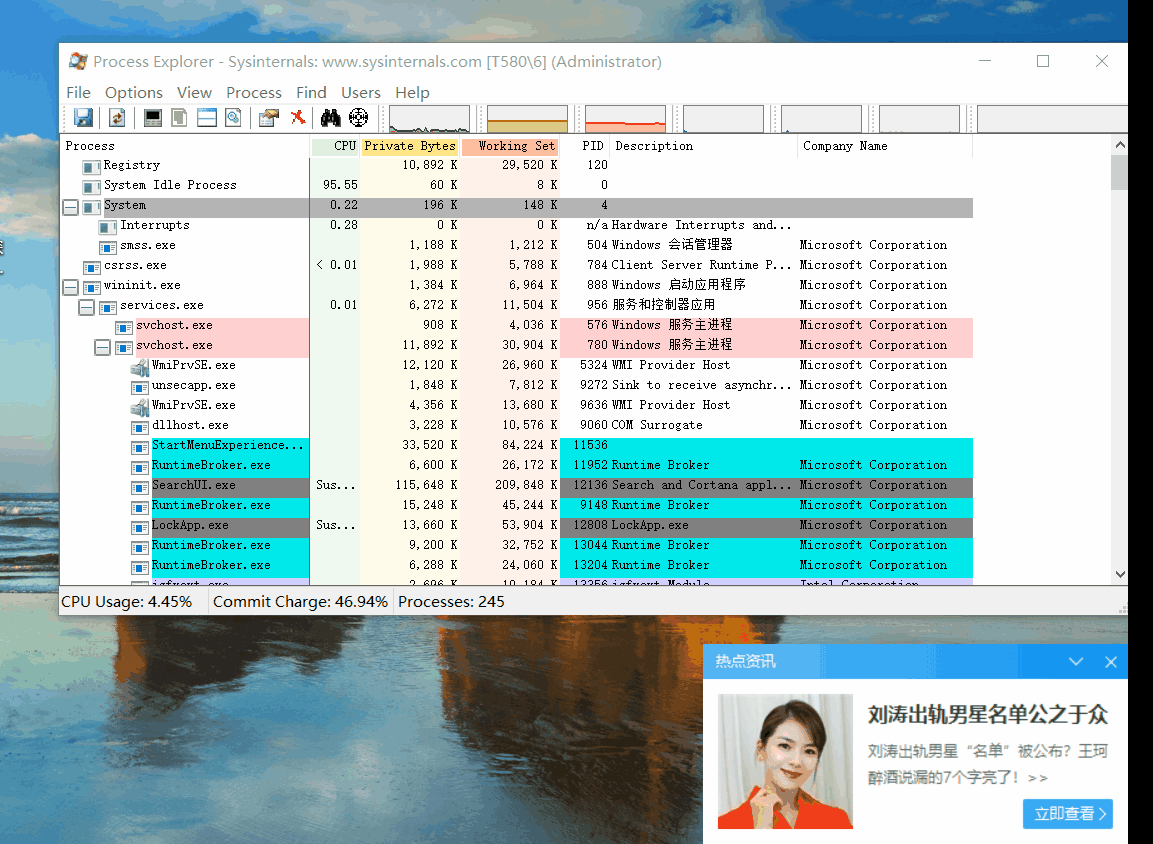This screenshot has width=1153, height=844.
Task: Click scroll-down arrow of process list
Action: [x=1120, y=575]
